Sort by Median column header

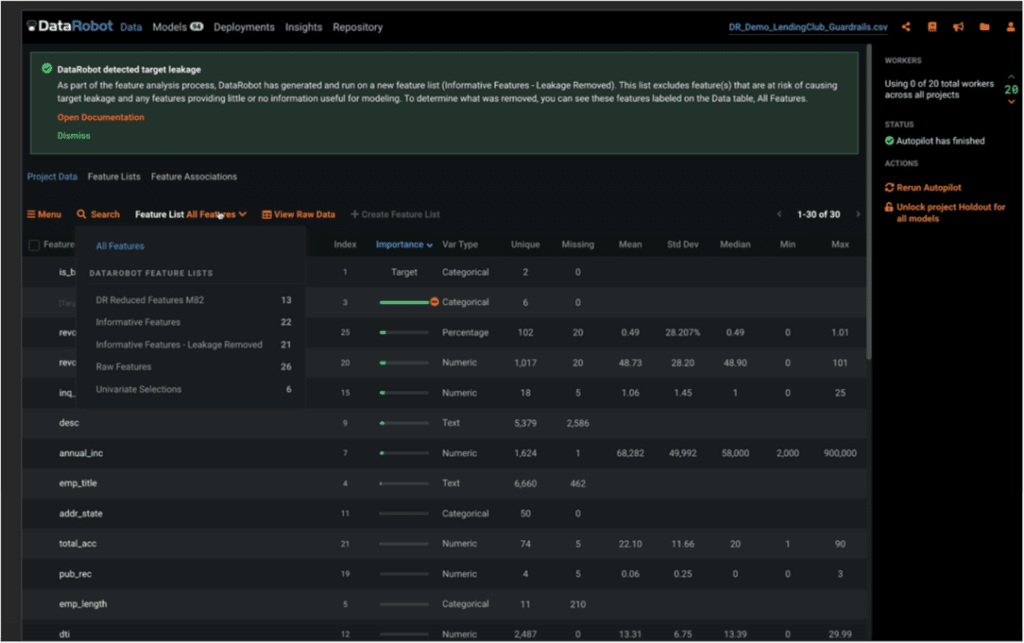point(735,244)
